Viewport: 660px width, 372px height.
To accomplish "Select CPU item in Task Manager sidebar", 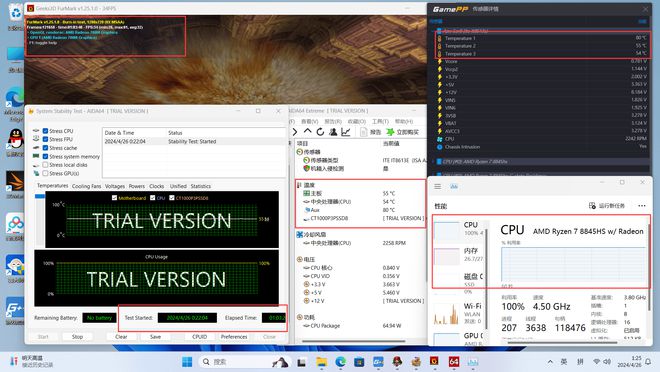I will 459,230.
